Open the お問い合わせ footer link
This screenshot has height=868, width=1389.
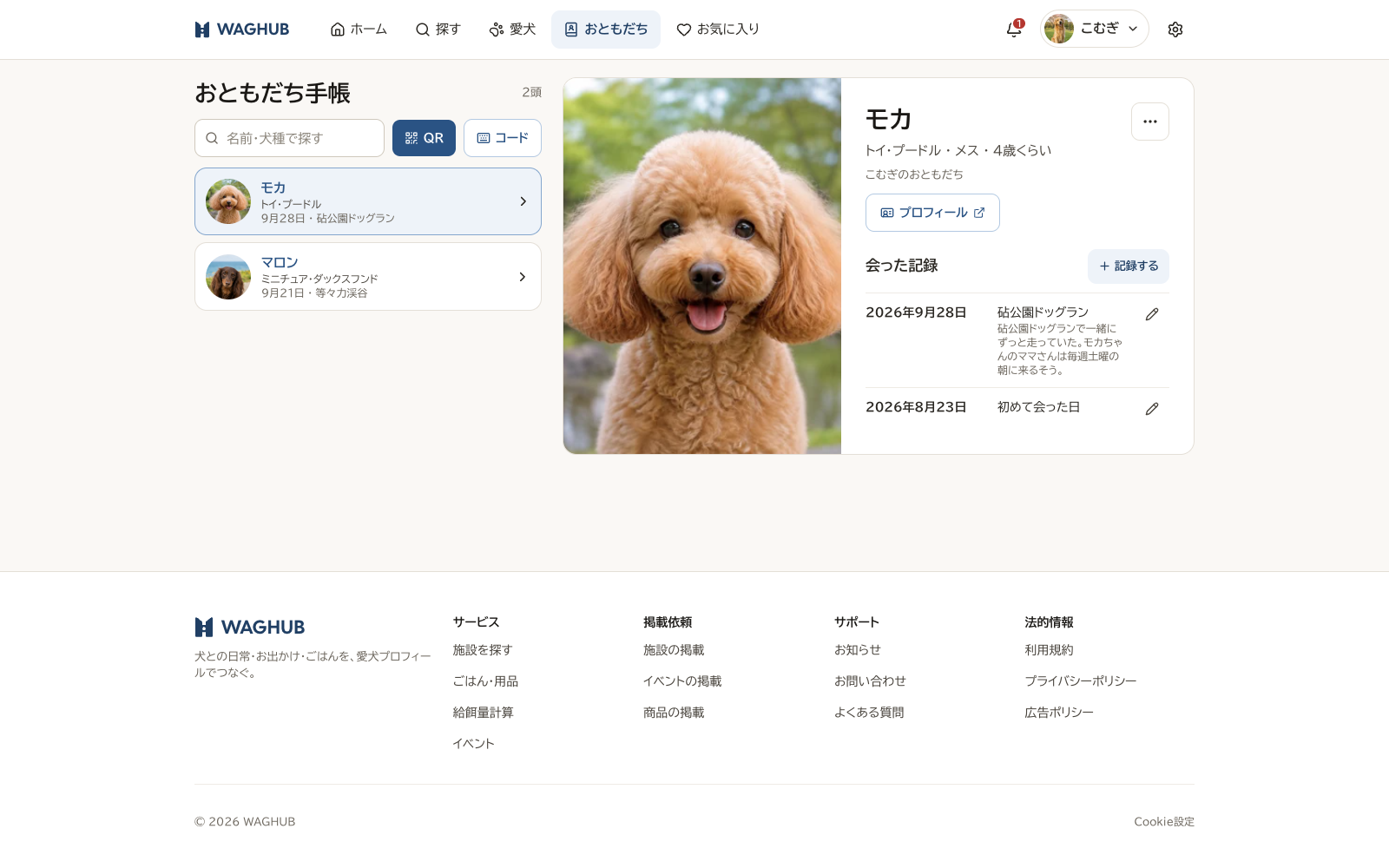pyautogui.click(x=870, y=681)
